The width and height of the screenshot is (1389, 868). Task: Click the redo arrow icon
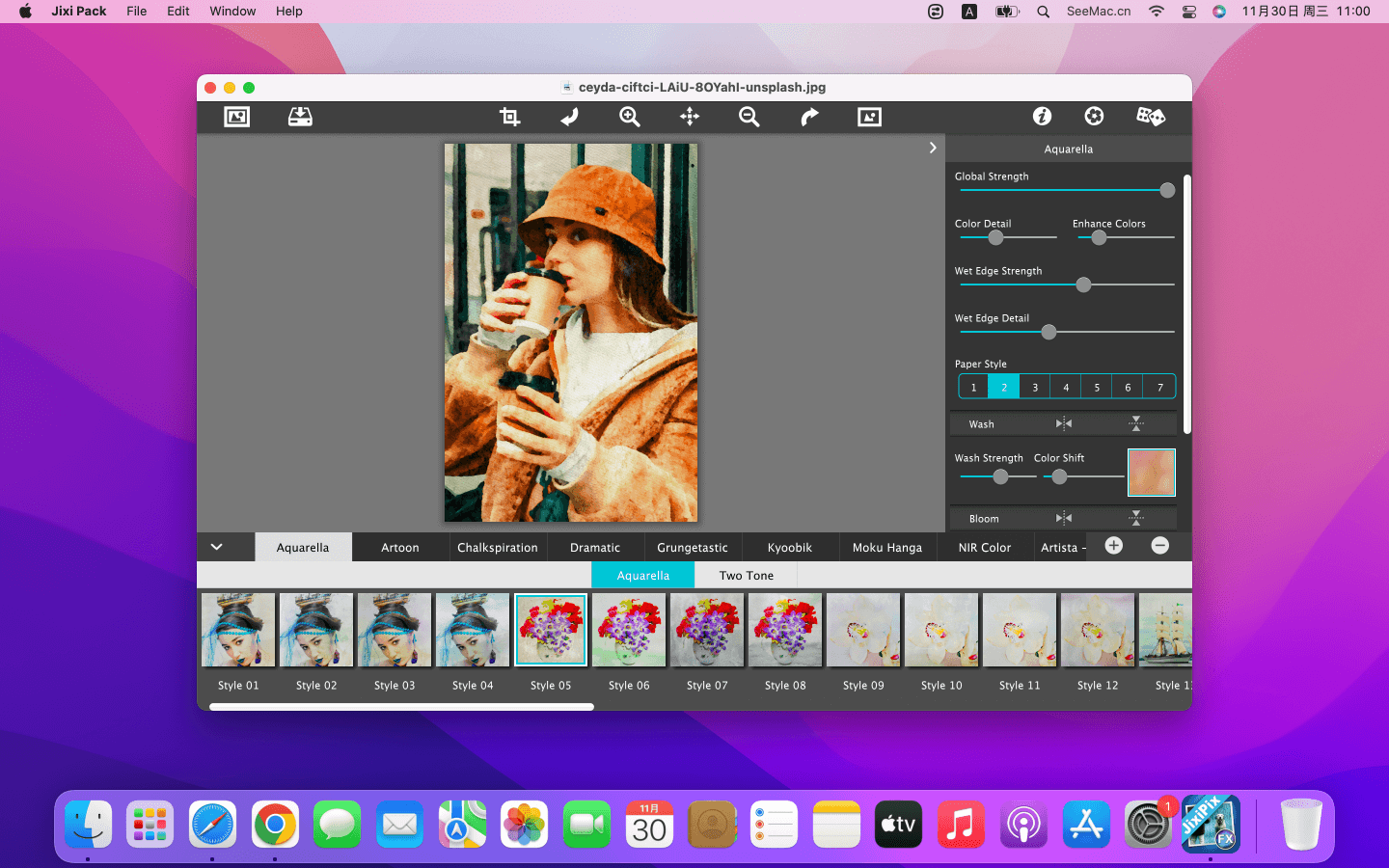click(809, 117)
